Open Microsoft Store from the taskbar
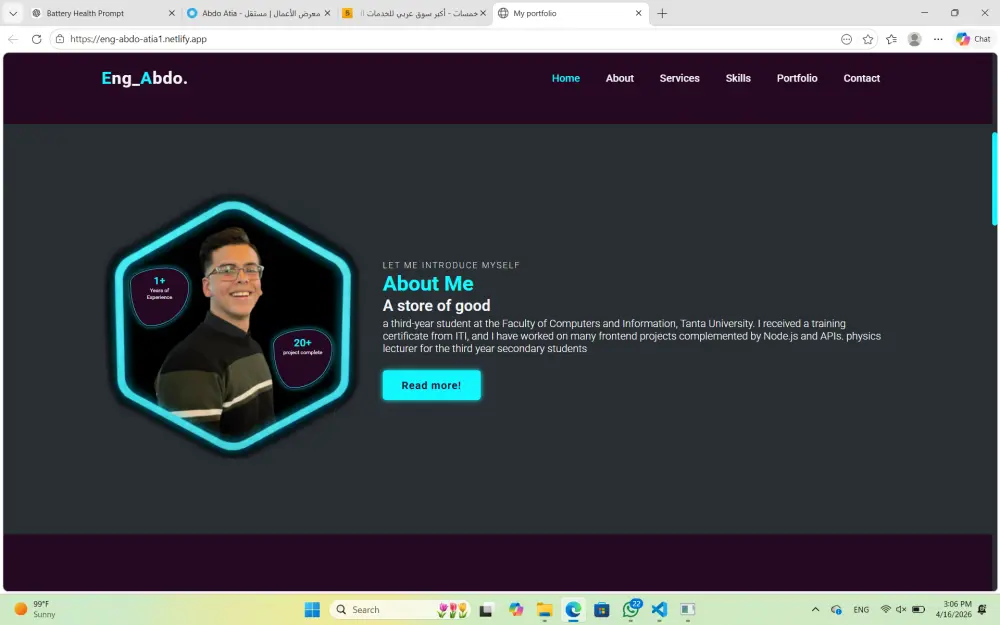This screenshot has width=1000, height=625. [x=601, y=610]
